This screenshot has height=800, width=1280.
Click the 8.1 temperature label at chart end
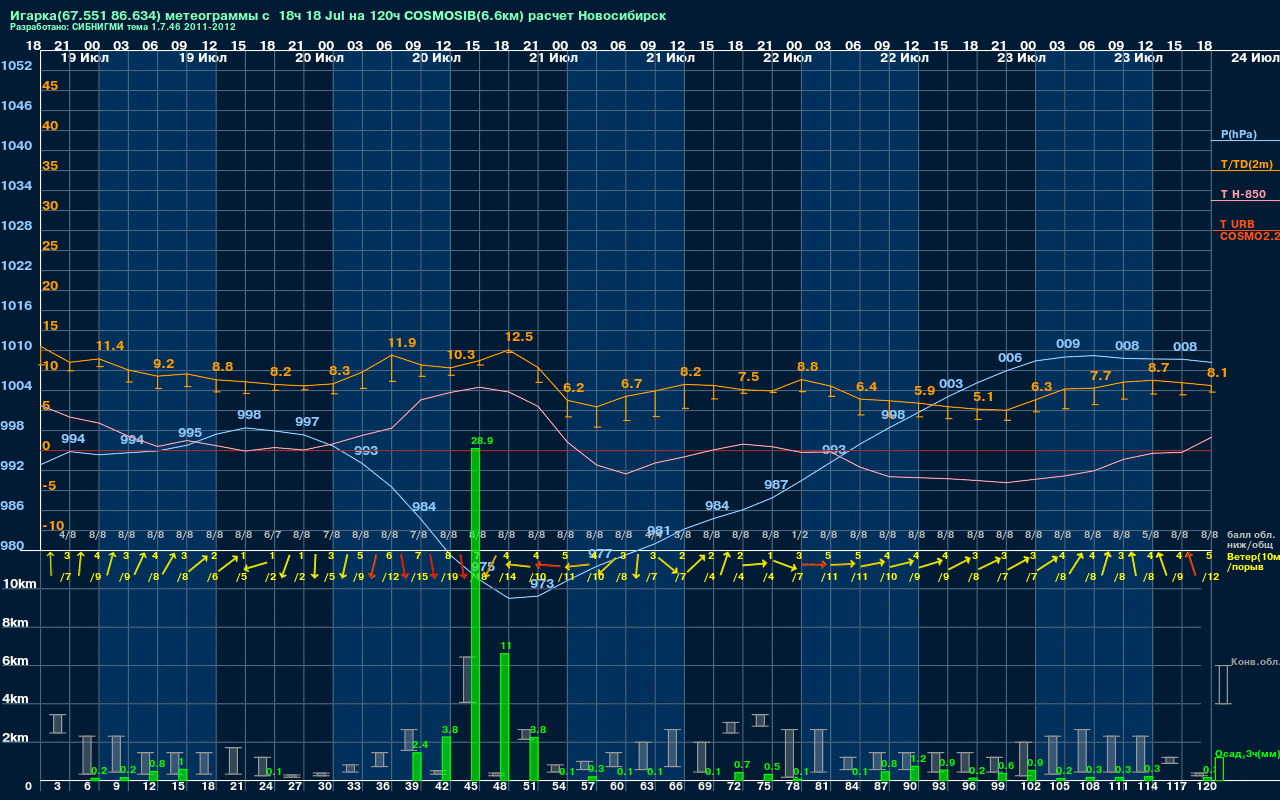point(1217,373)
